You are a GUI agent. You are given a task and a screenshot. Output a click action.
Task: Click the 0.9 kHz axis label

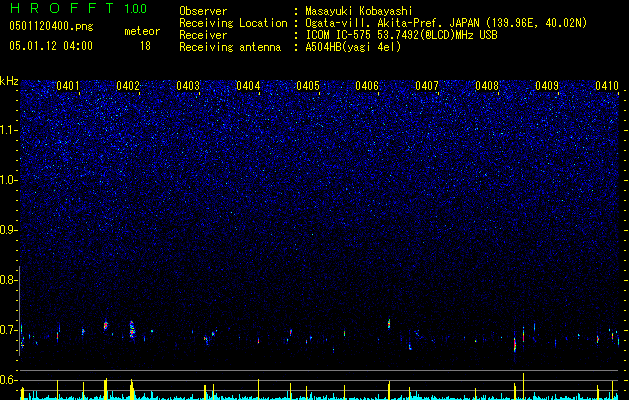(8, 230)
